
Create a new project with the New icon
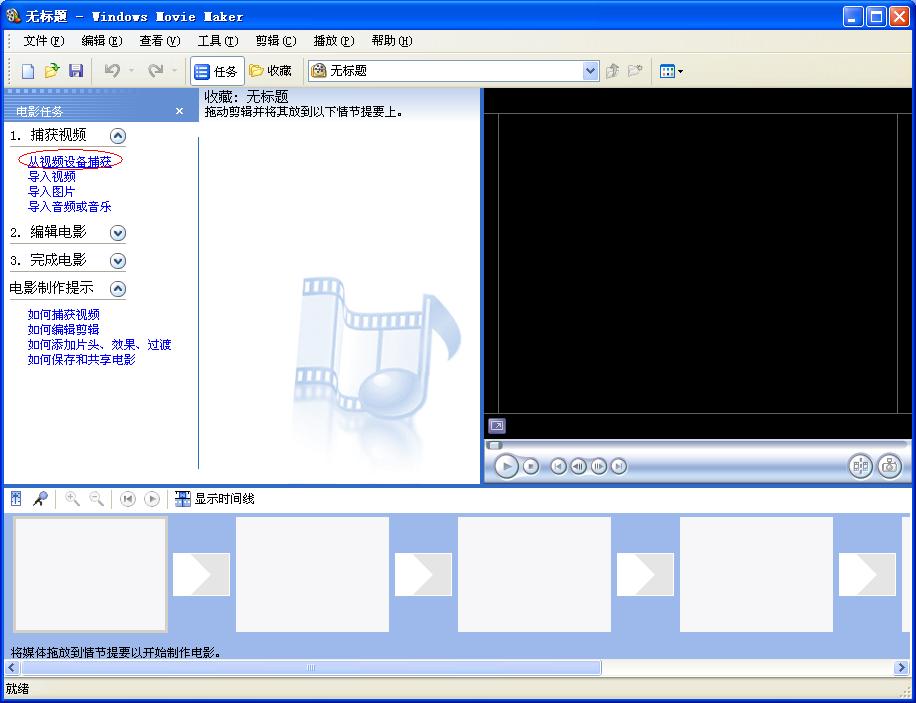(27, 70)
